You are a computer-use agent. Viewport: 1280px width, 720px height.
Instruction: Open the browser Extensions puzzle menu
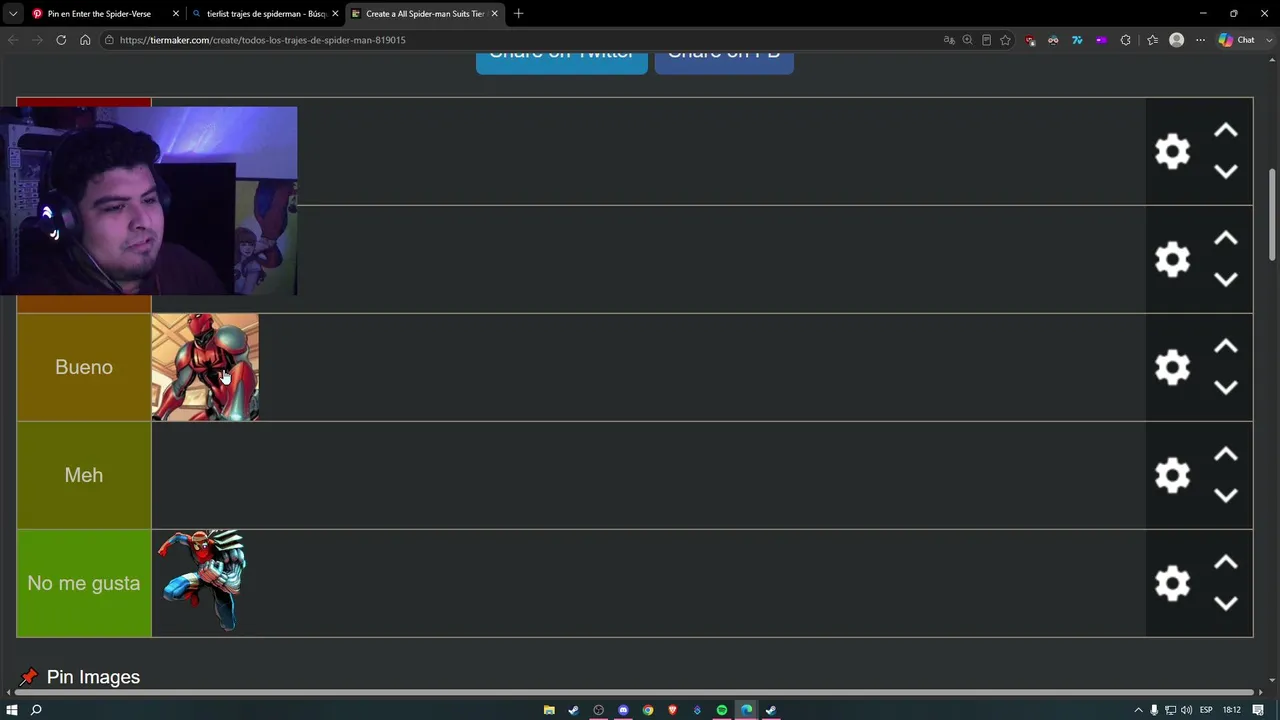(x=1126, y=40)
